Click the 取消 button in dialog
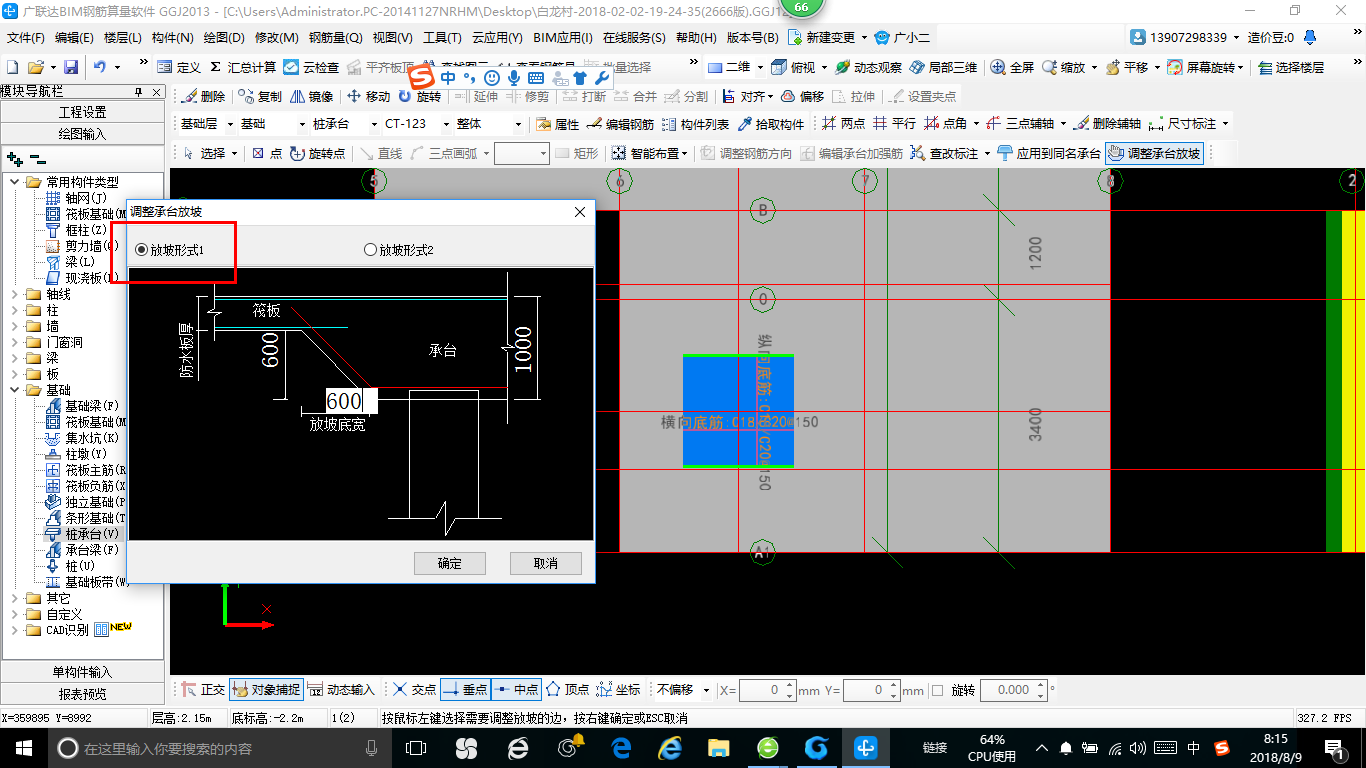This screenshot has height=768, width=1366. pyautogui.click(x=546, y=563)
